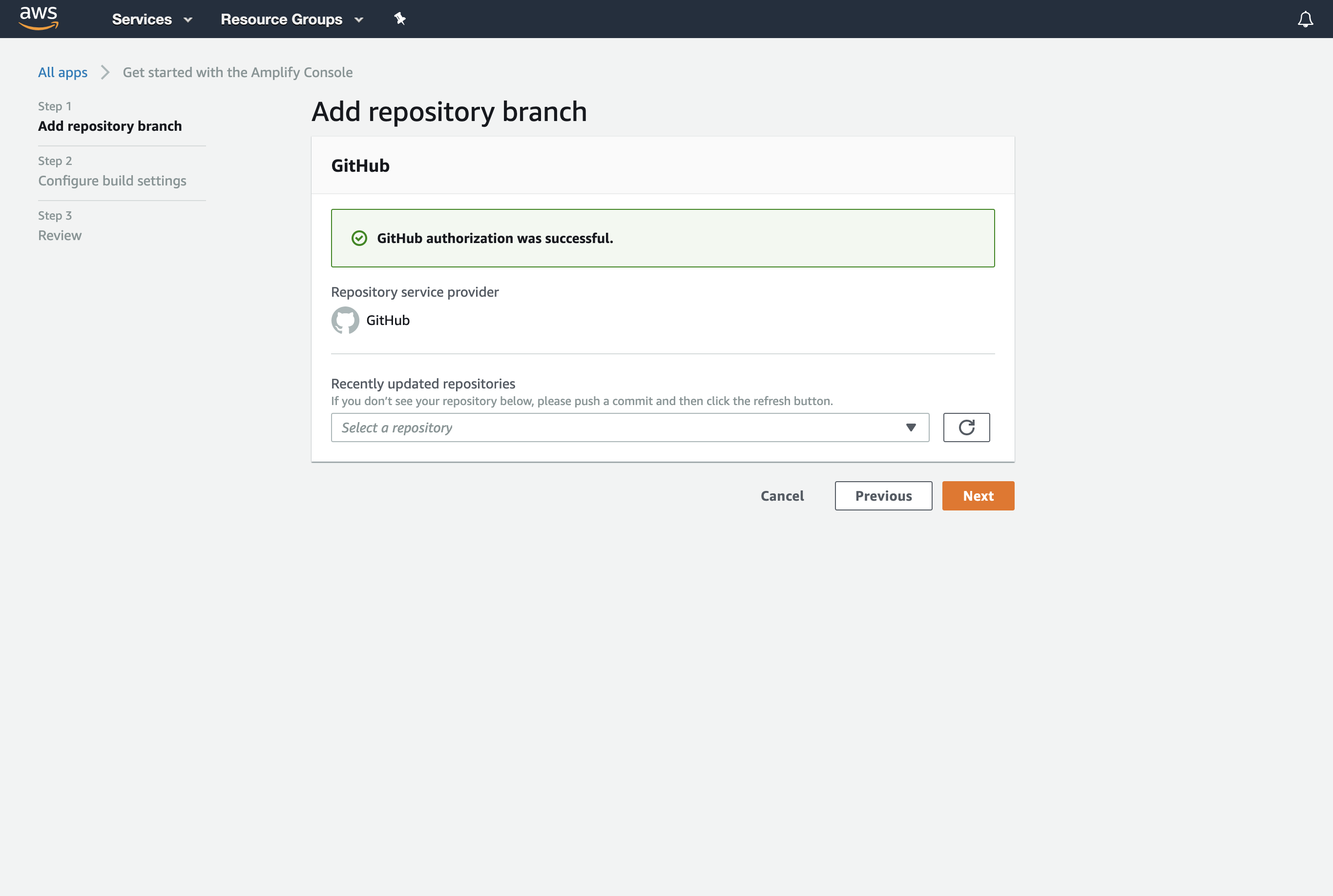Click the Previous button to go back
Screen dimensions: 1333x896
(884, 495)
